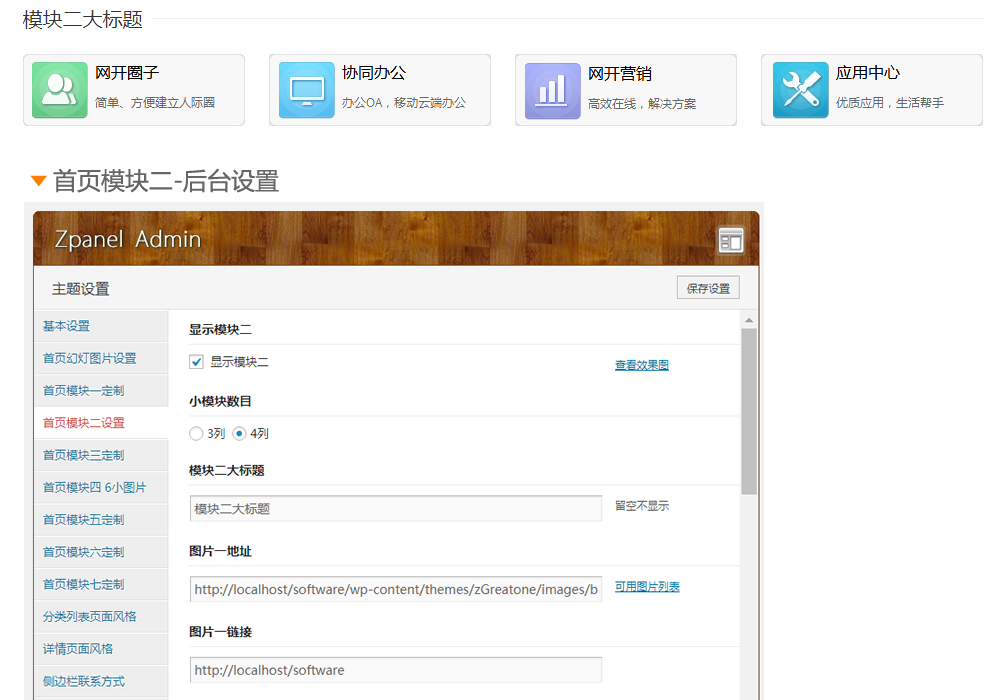Open the 可用图片列表 link
The height and width of the screenshot is (700, 1000).
(647, 587)
